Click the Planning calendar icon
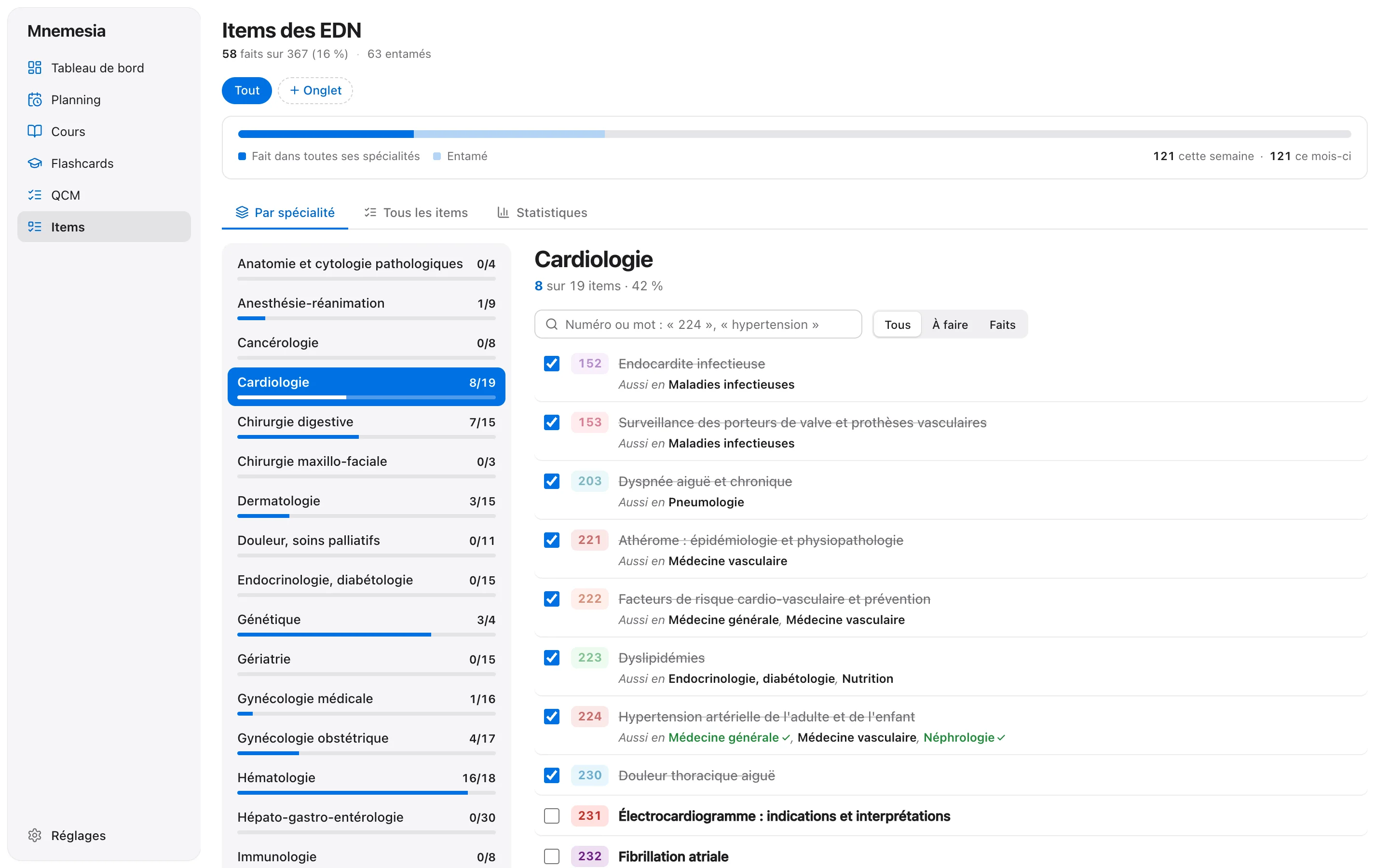This screenshot has width=1389, height=868. tap(34, 100)
